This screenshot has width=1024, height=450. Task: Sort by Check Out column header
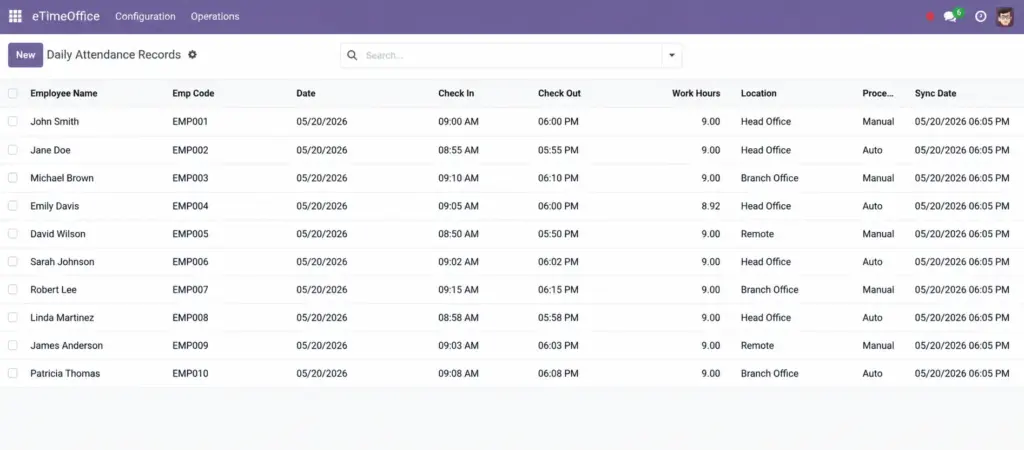(x=559, y=93)
